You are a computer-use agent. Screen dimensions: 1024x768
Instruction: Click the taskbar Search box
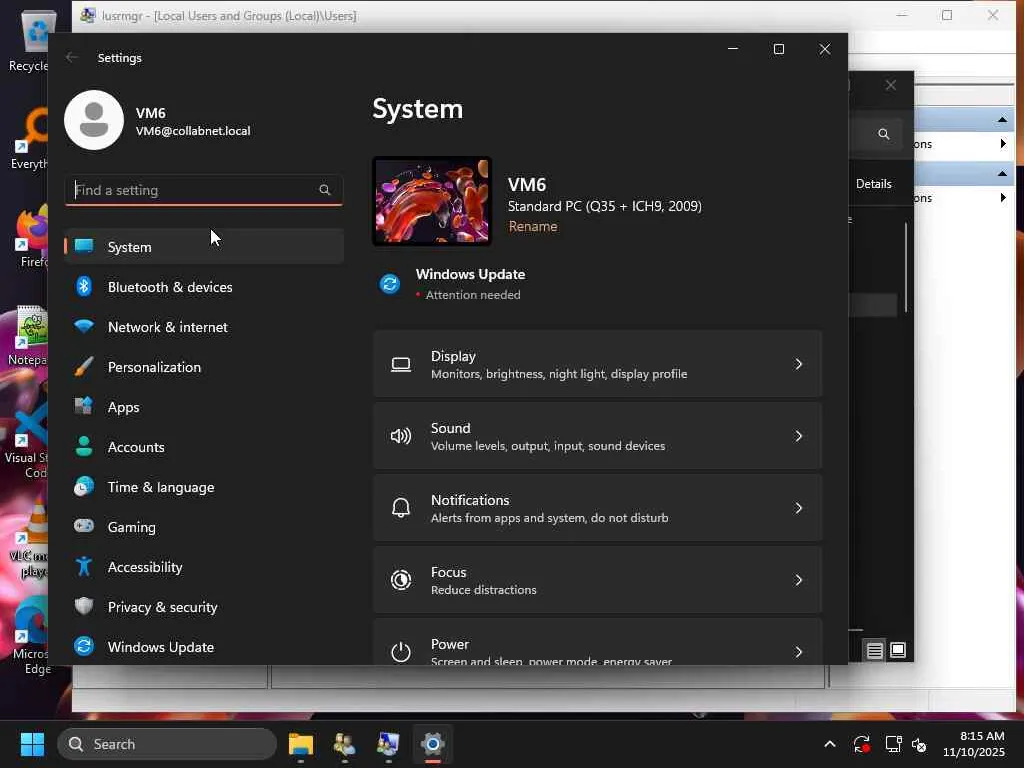[167, 744]
